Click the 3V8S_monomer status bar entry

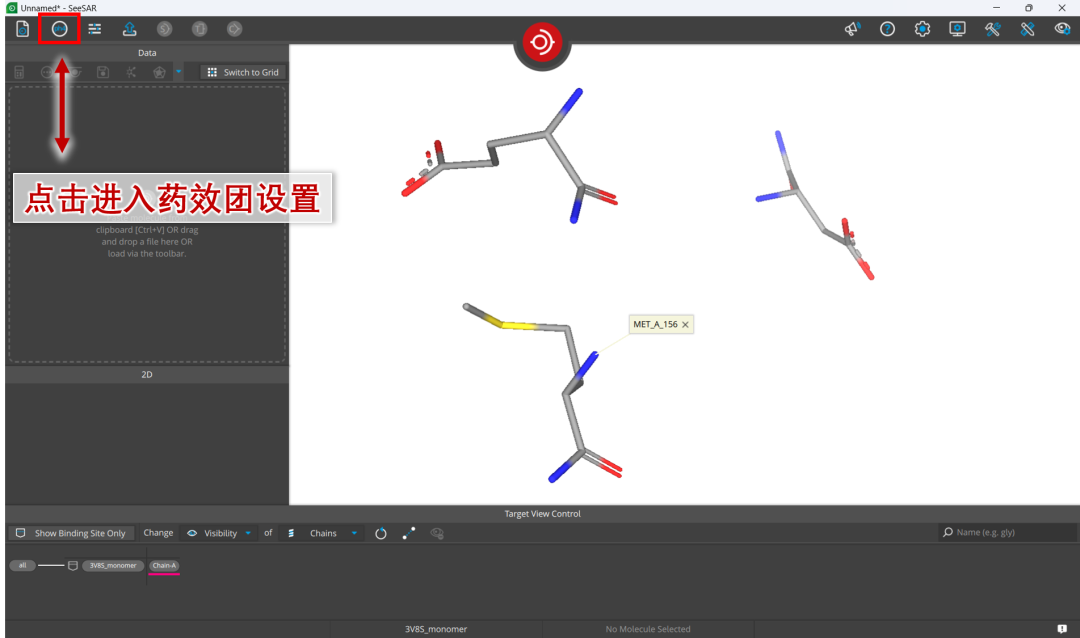point(436,629)
